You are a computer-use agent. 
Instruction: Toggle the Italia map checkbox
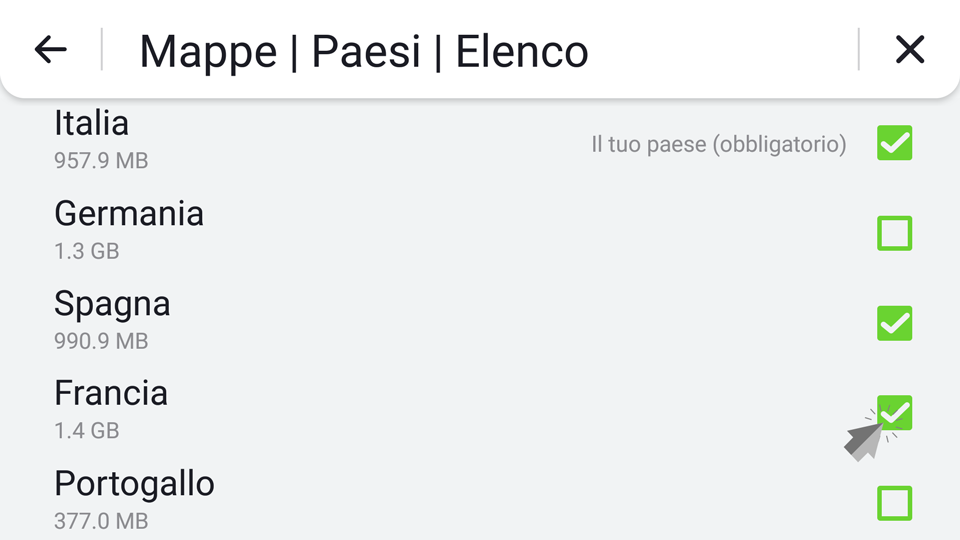click(x=894, y=143)
